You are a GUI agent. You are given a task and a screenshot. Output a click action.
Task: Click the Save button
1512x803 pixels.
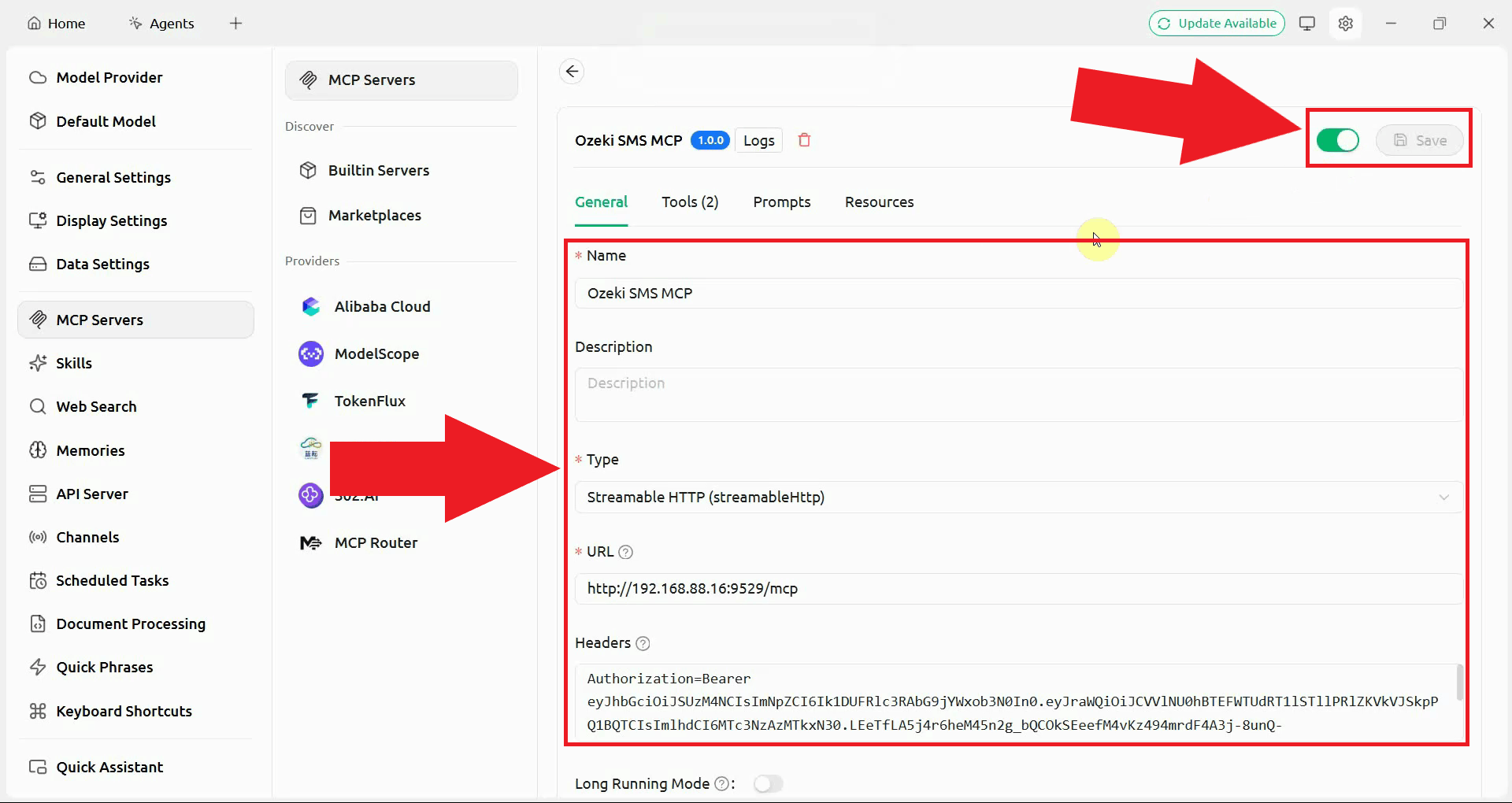coord(1420,140)
